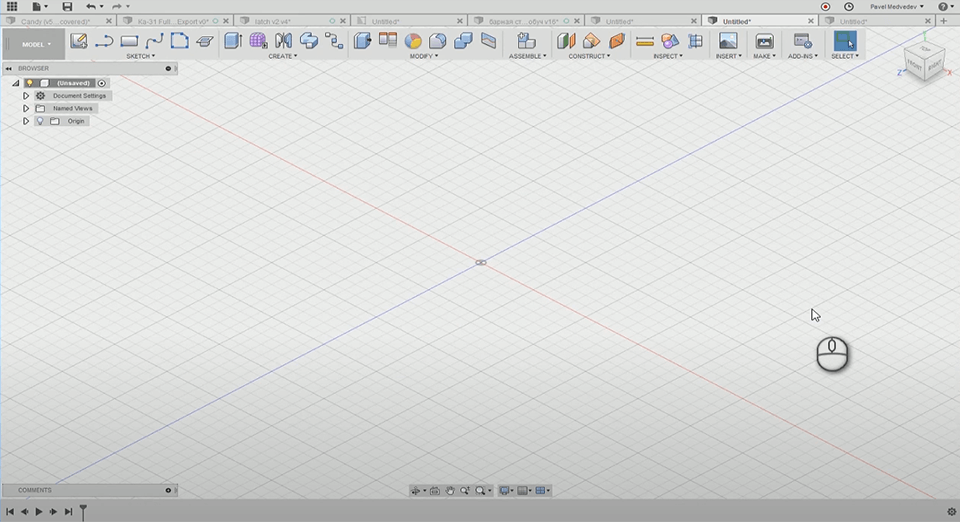Select the Offset Plane construct tool

pyautogui.click(x=566, y=41)
